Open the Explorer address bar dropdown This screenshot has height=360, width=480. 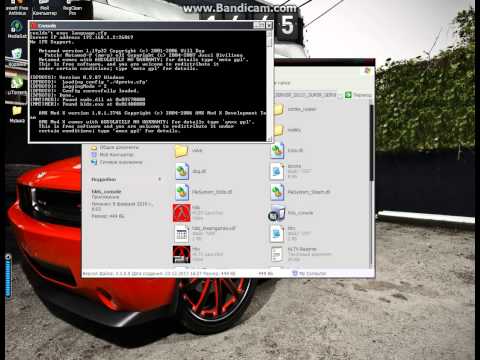[x=340, y=95]
